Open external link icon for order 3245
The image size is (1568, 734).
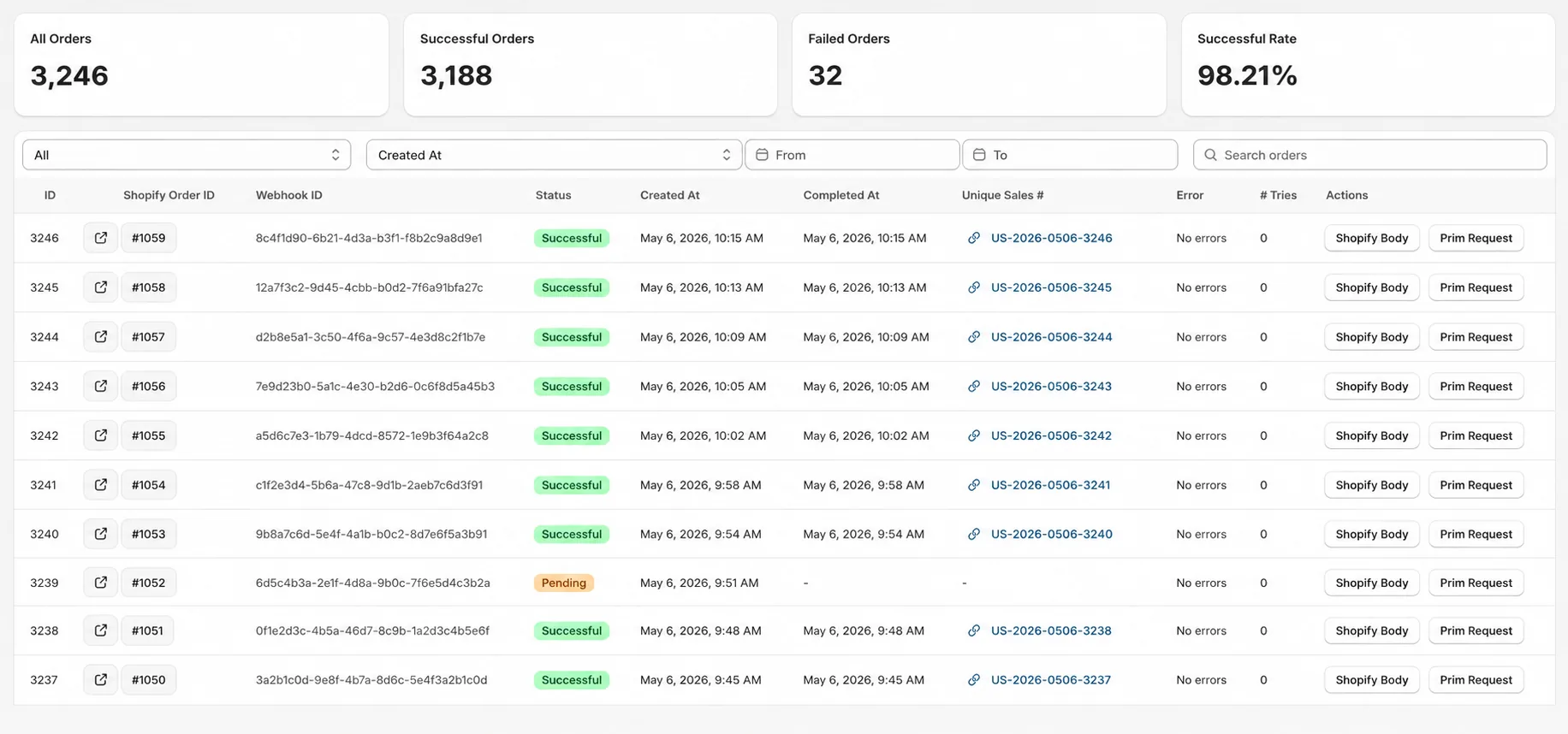coord(100,287)
